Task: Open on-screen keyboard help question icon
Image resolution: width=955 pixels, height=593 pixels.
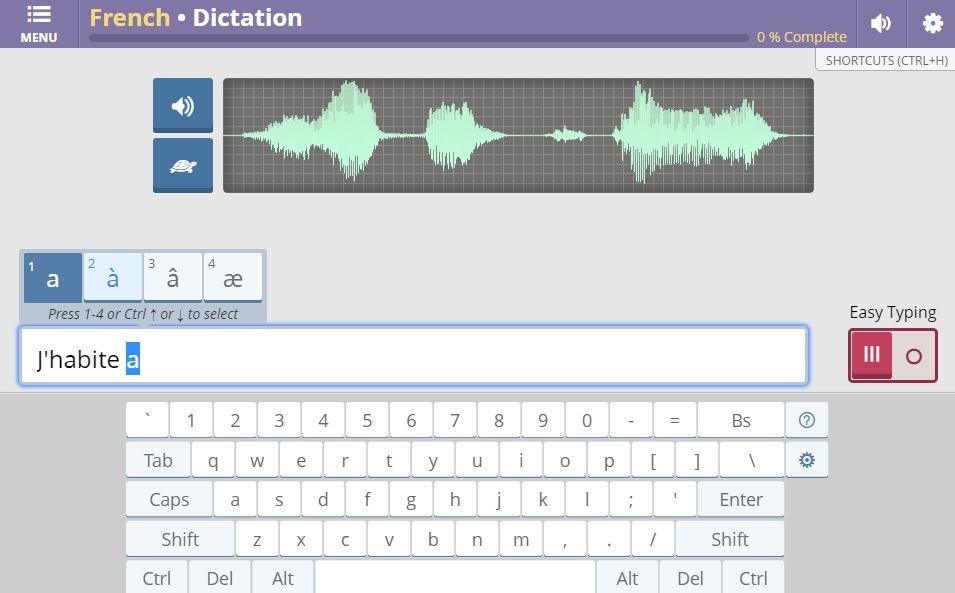Action: click(x=806, y=420)
